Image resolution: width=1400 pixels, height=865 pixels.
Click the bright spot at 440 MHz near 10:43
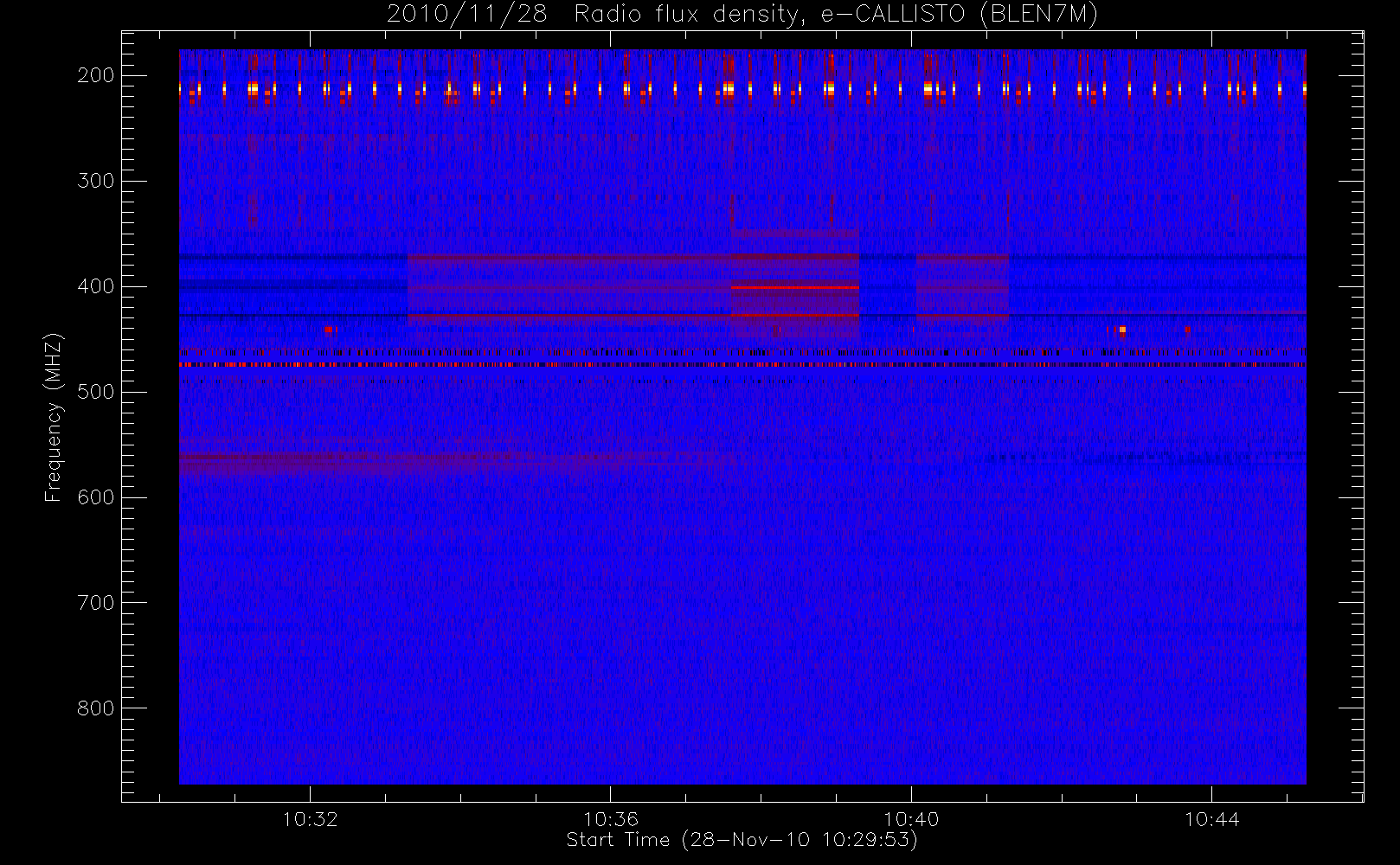click(1122, 330)
